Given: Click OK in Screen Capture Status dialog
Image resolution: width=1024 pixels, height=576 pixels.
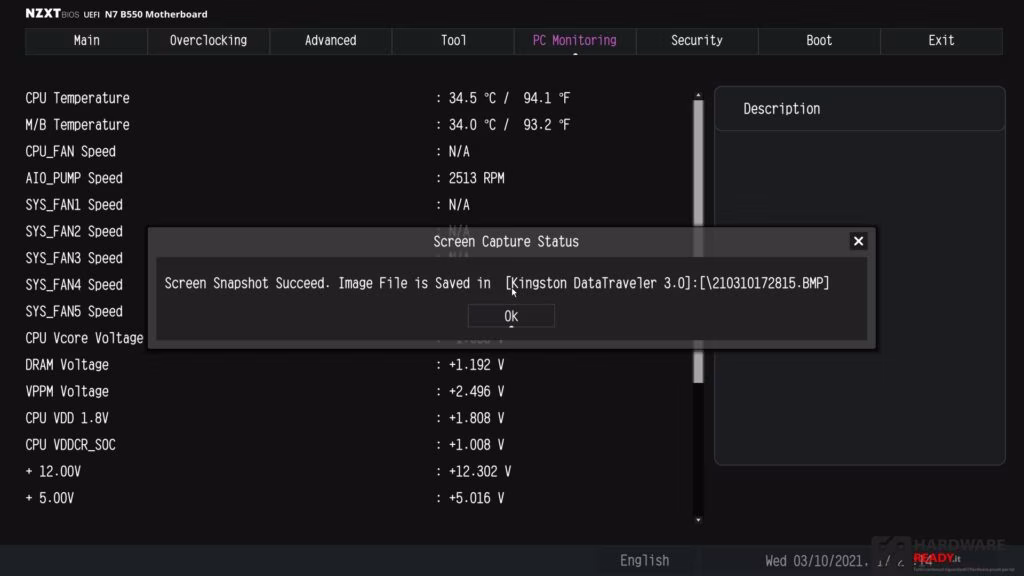Looking at the screenshot, I should point(511,316).
